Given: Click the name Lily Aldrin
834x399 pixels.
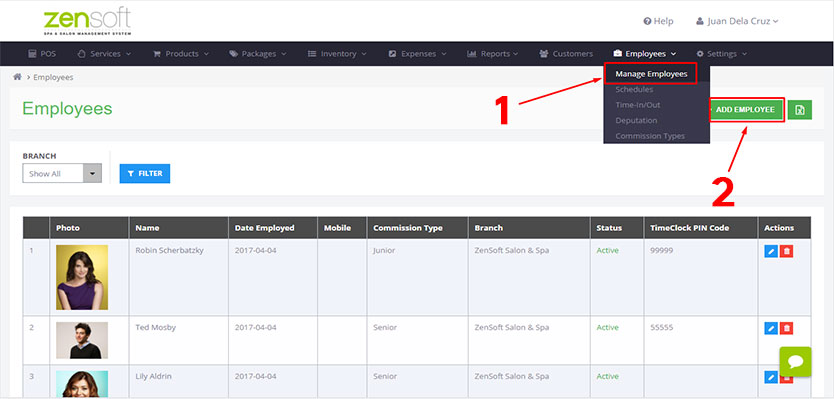Looking at the screenshot, I should tap(153, 376).
